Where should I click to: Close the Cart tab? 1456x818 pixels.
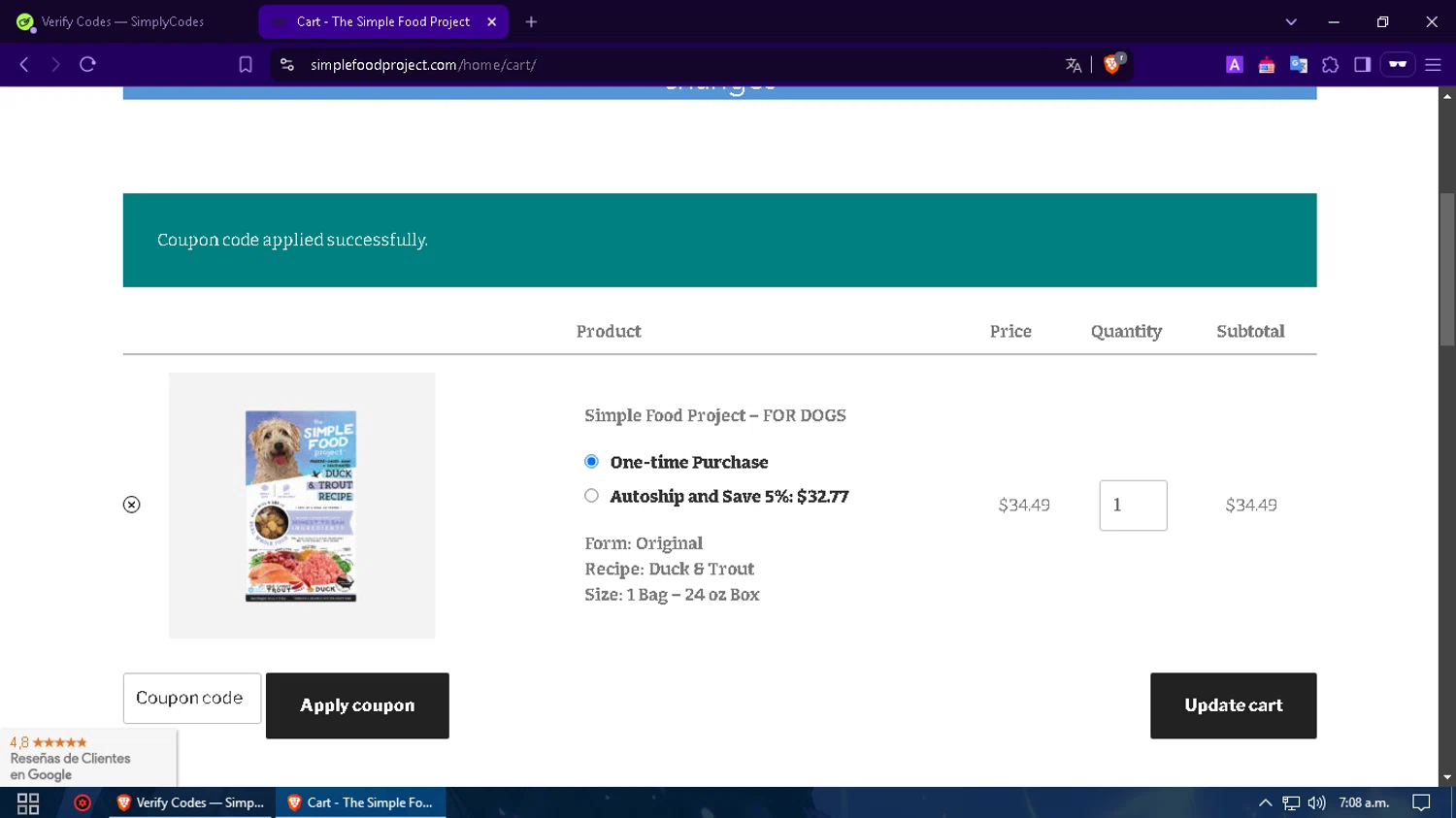pyautogui.click(x=492, y=21)
